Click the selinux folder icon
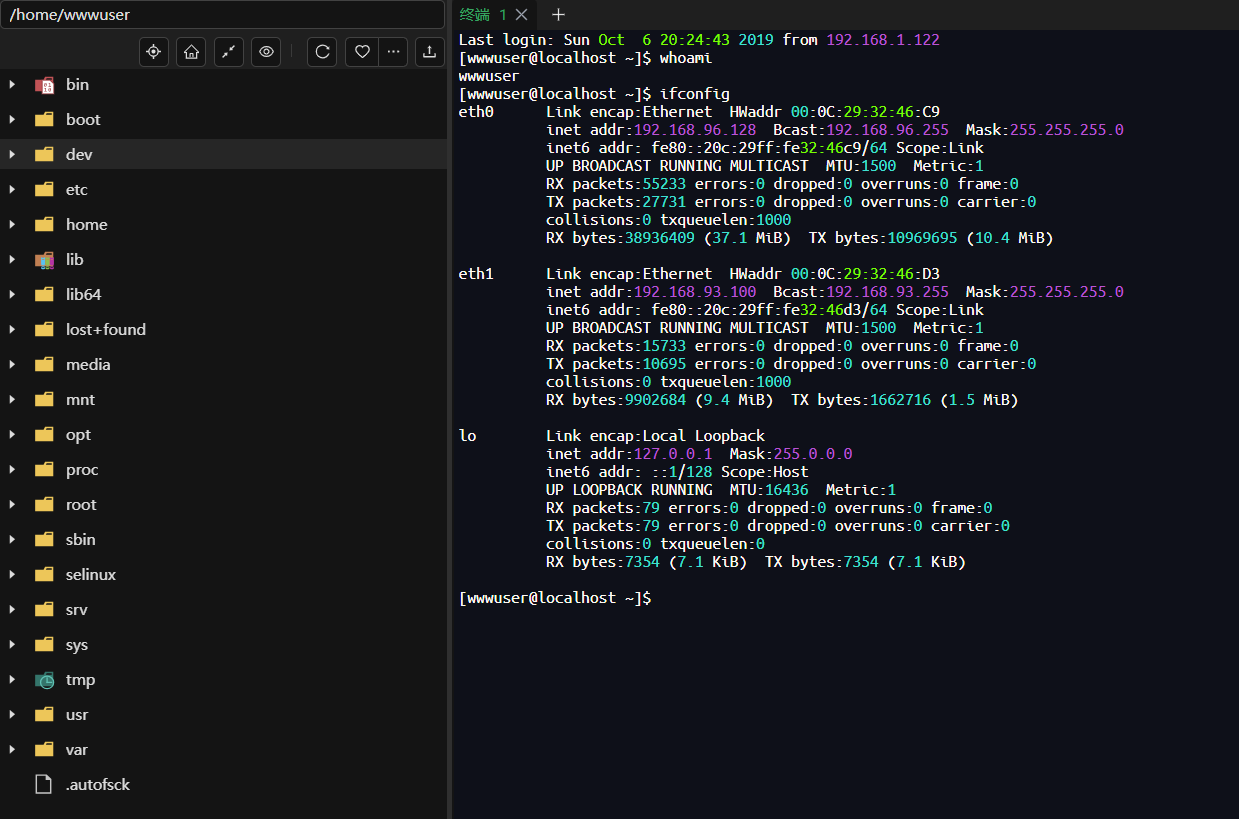 click(44, 575)
